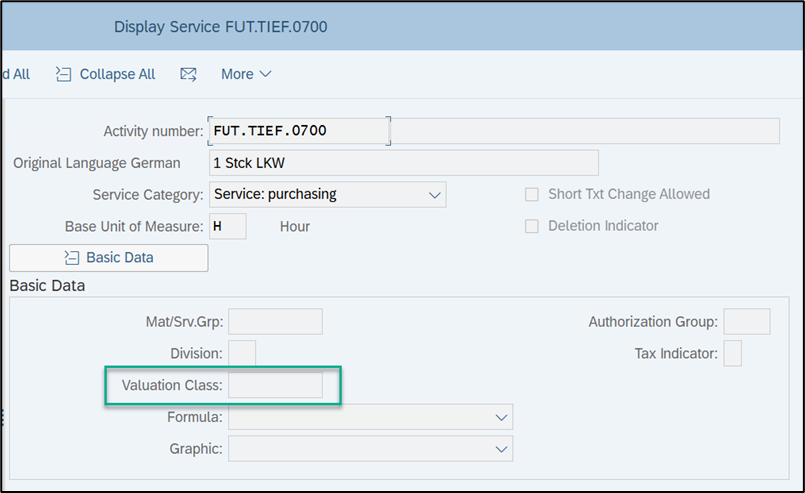Open the More menu
The image size is (805, 493).
click(246, 74)
